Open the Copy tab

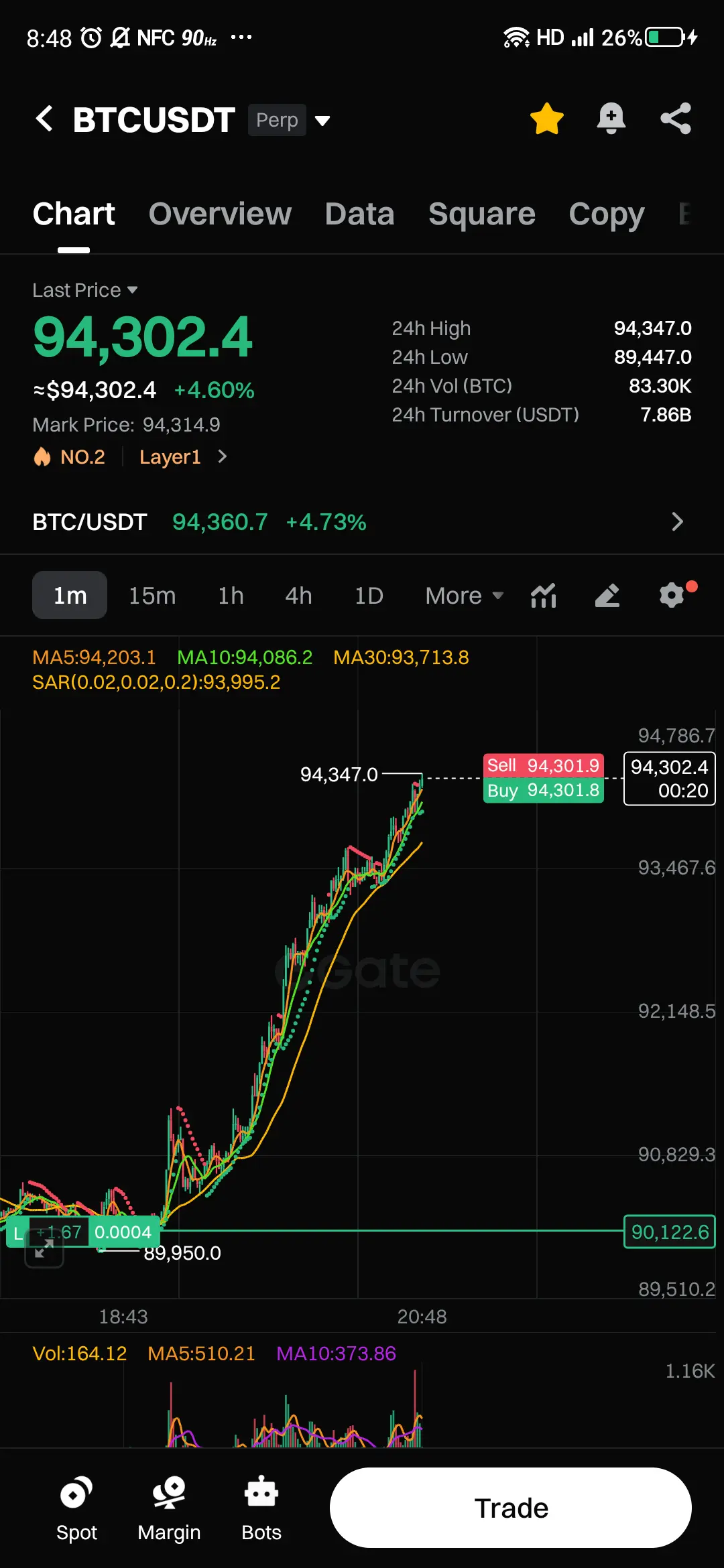[607, 214]
